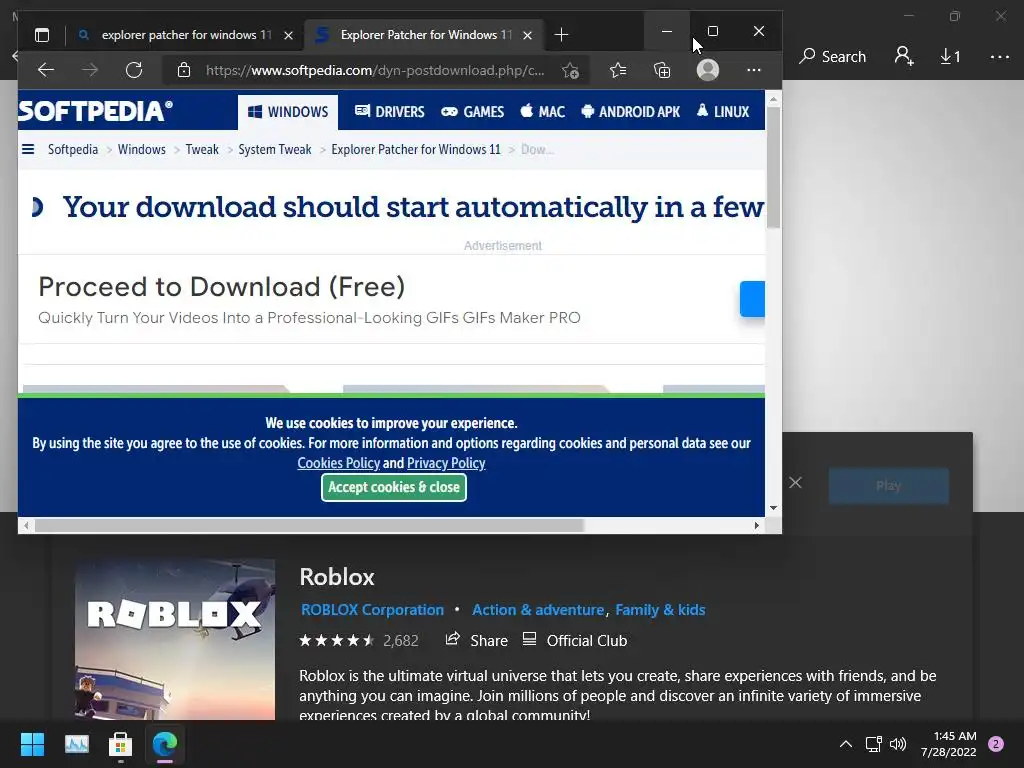
Task: Close the Softpedia Explorer Patcher tab
Action: 528,35
